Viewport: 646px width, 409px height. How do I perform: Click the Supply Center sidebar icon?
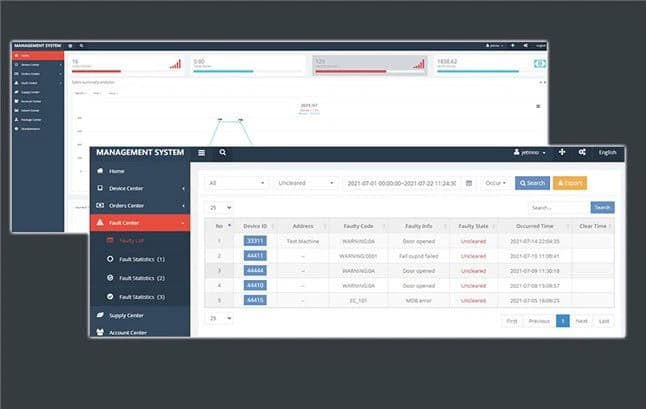click(99, 315)
